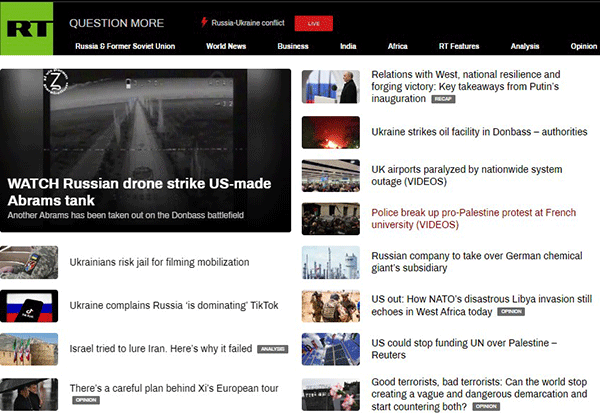Open Ukraine strikes oil facility article
600x413 pixels.
(x=479, y=132)
